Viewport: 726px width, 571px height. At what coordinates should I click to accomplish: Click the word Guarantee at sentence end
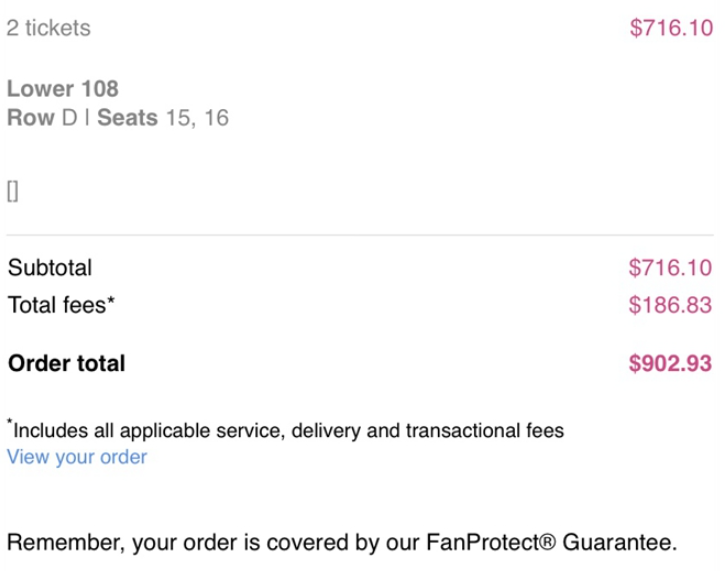click(x=618, y=544)
